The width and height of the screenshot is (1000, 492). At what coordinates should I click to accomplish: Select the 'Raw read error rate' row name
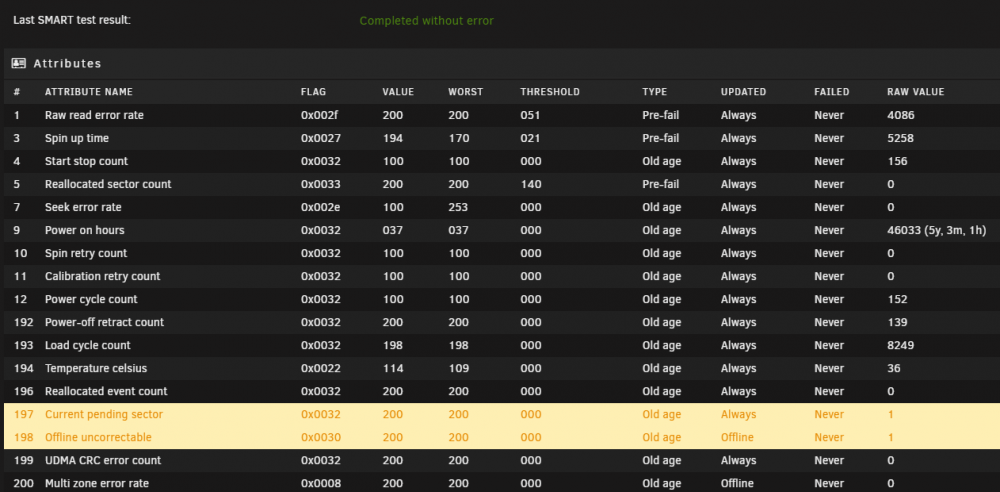pyautogui.click(x=94, y=116)
